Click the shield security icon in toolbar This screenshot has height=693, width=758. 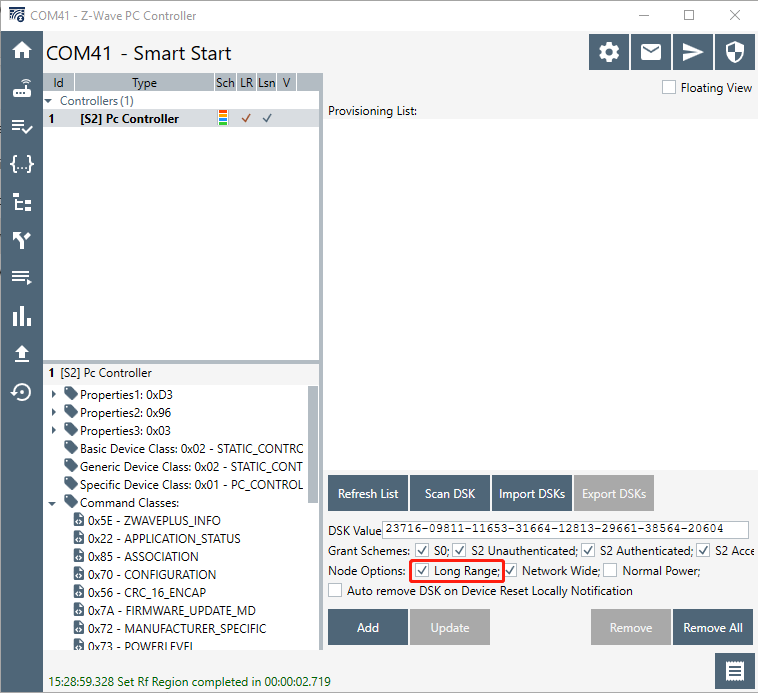(734, 53)
